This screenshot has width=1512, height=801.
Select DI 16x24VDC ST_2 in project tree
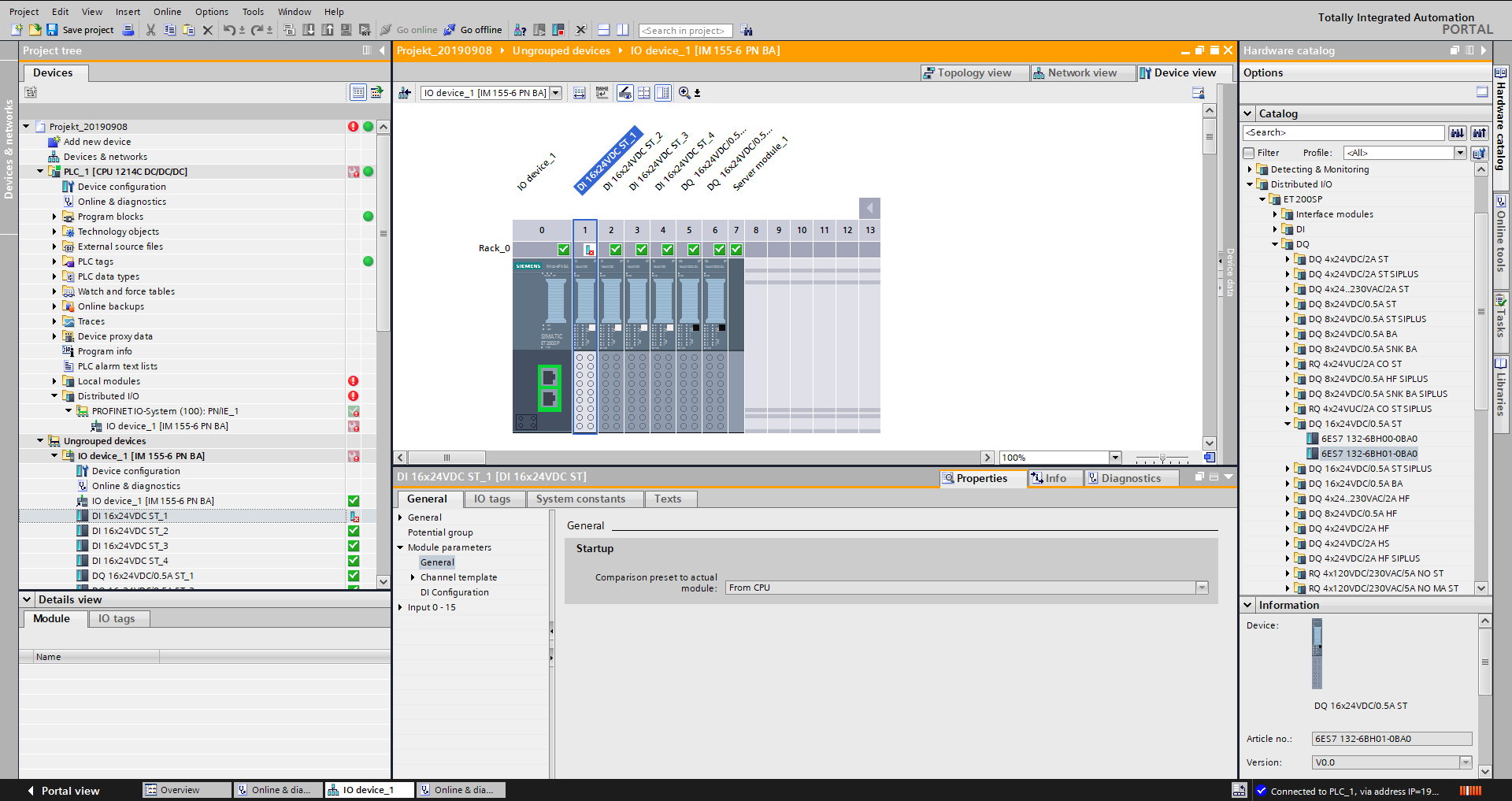pos(130,531)
